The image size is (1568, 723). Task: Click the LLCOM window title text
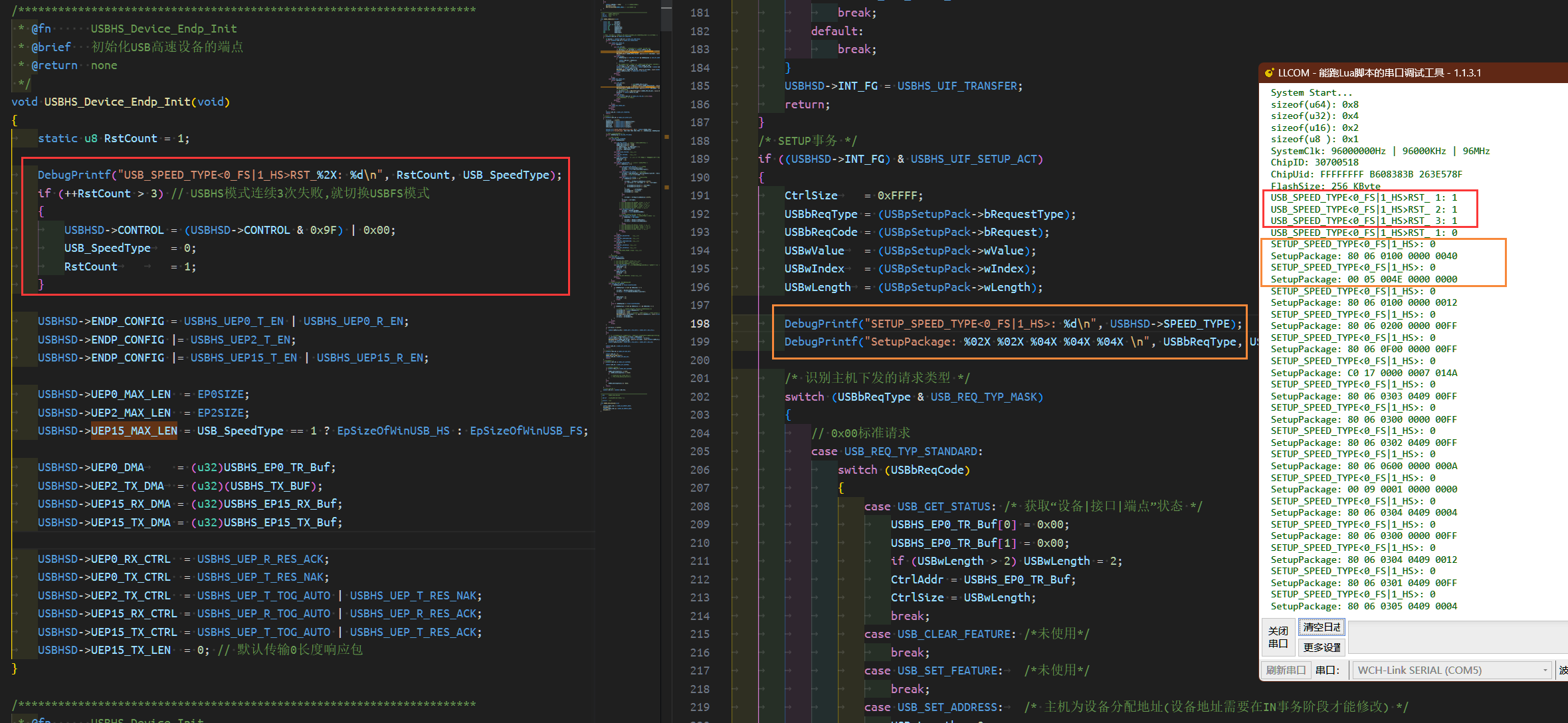1379,72
